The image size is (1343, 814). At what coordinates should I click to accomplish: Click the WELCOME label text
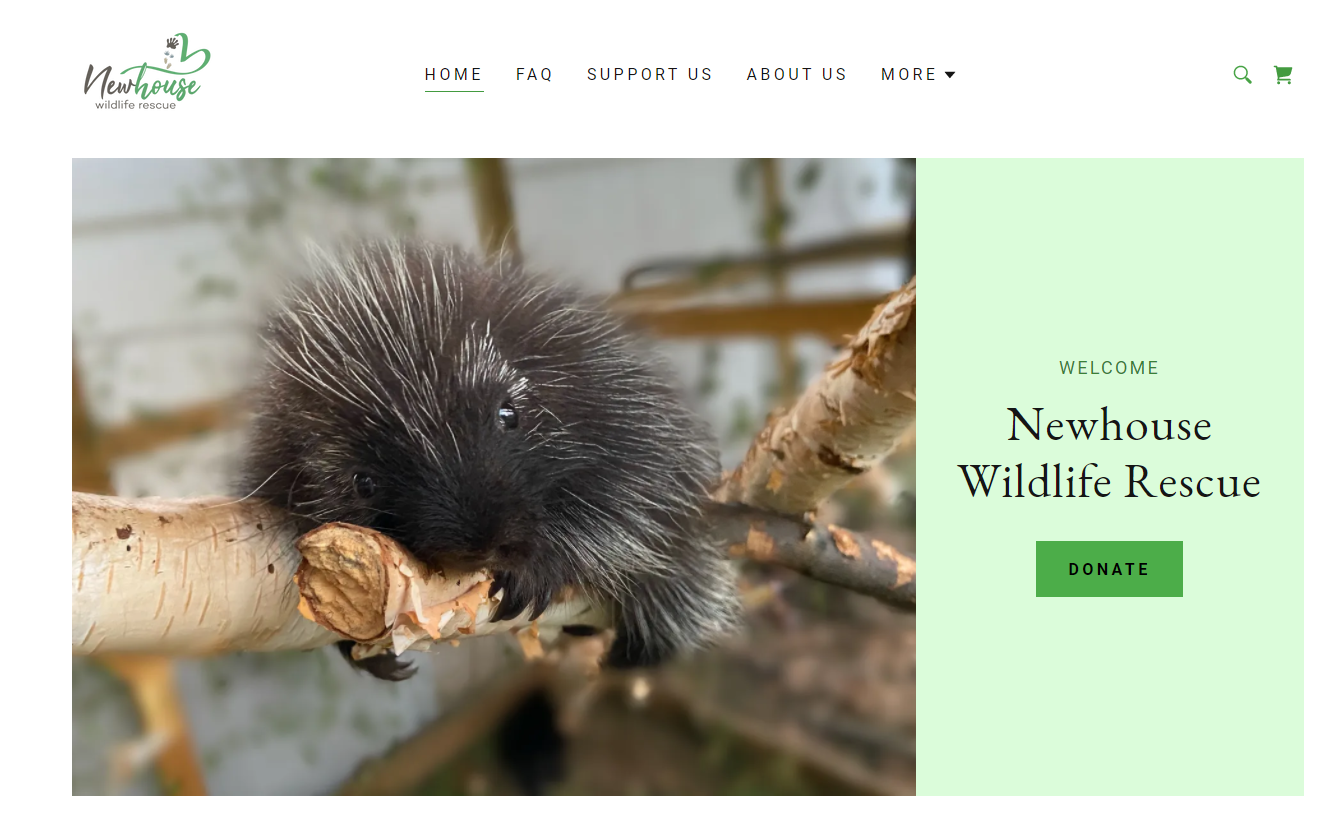pyautogui.click(x=1109, y=368)
